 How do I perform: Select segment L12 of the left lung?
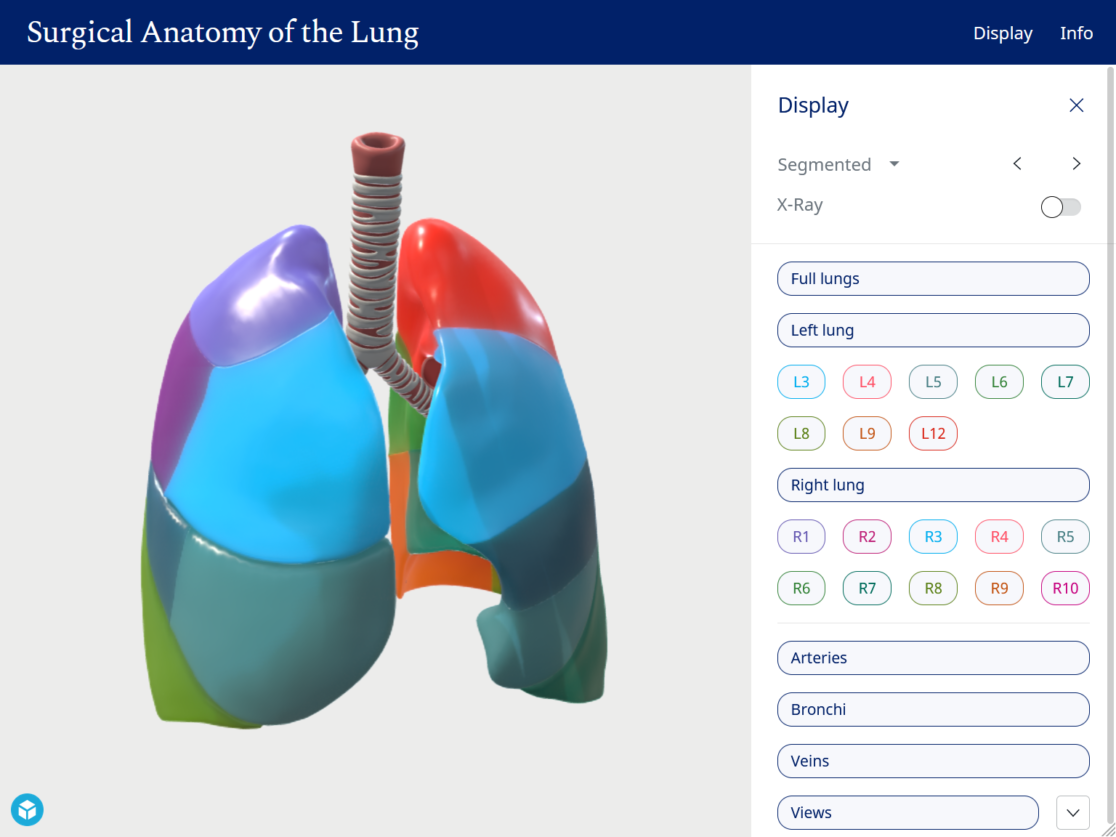pyautogui.click(x=932, y=433)
